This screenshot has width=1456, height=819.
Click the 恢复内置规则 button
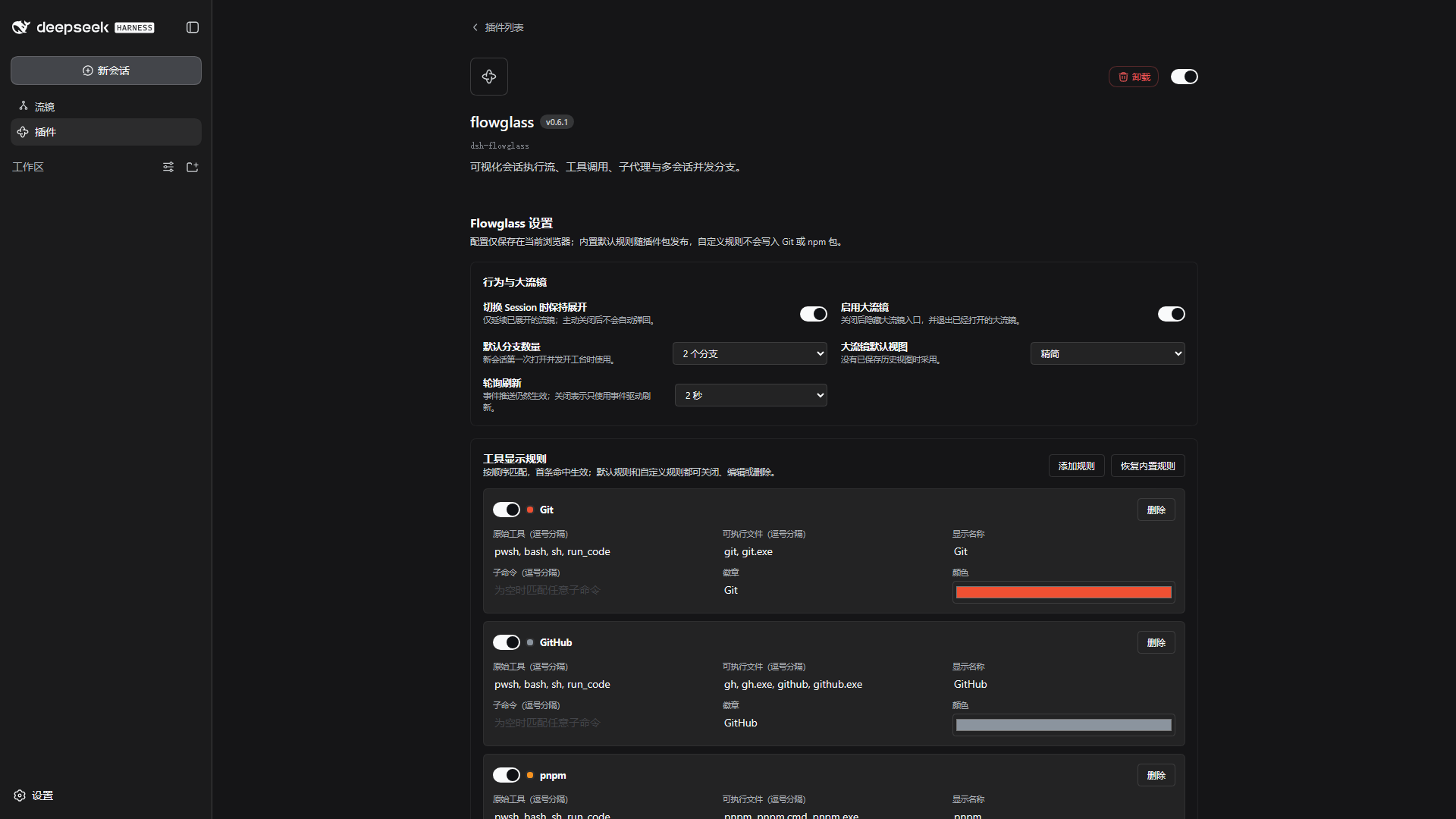[1148, 466]
